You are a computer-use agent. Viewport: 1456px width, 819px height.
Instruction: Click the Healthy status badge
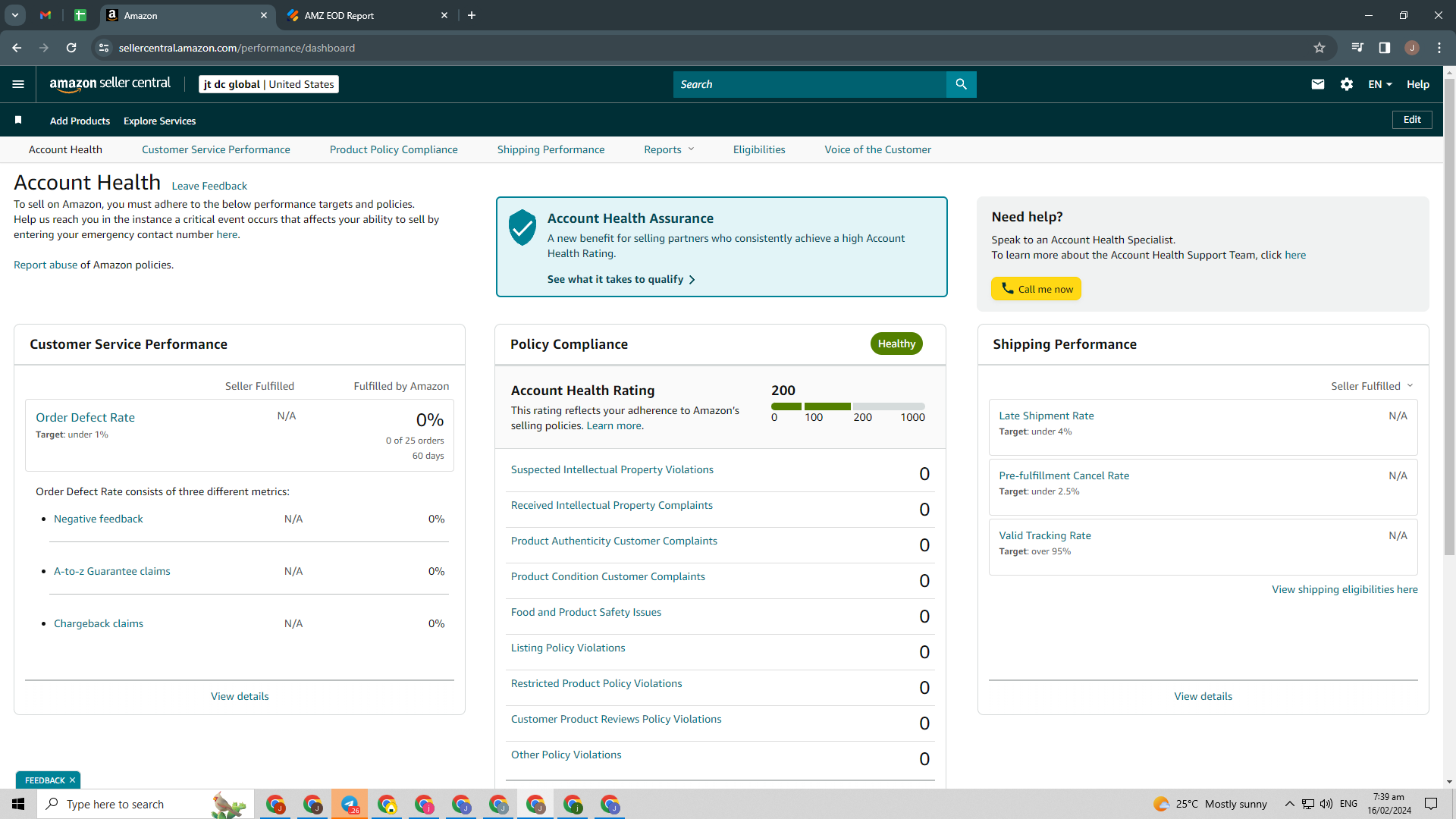896,344
